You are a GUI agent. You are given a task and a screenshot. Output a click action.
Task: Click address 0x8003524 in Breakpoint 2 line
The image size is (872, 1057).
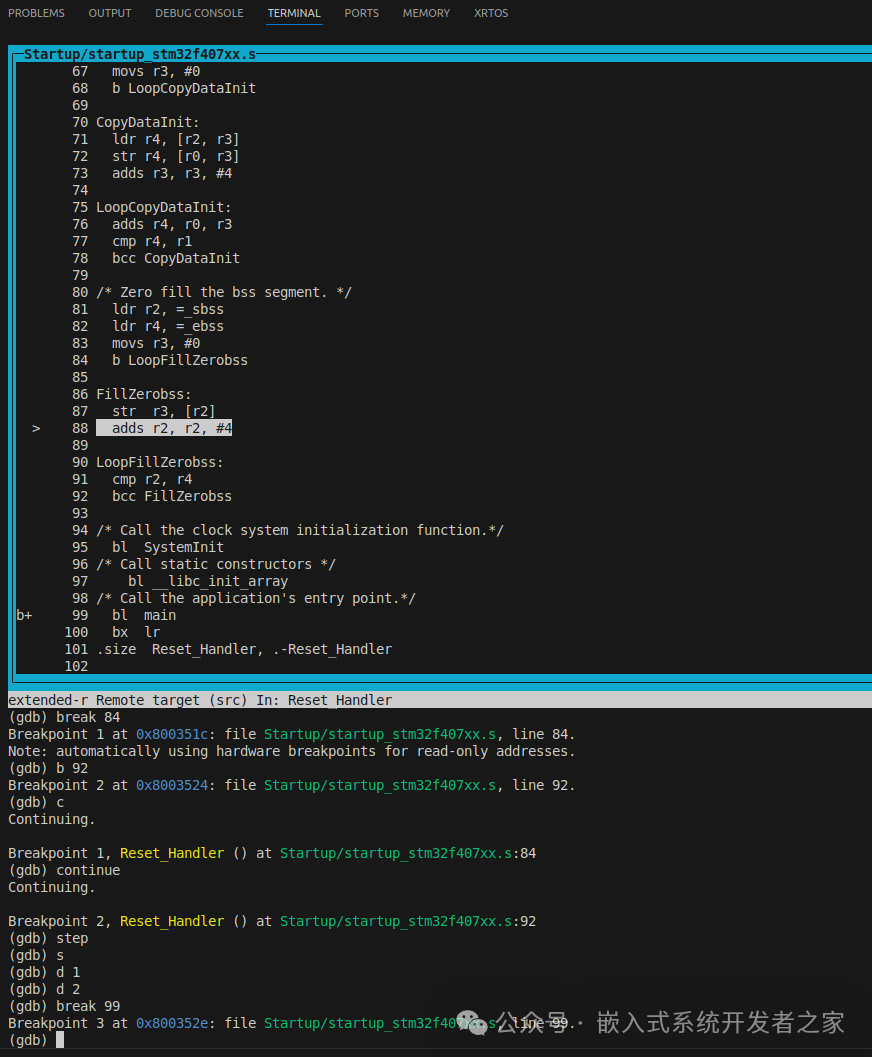click(x=172, y=785)
